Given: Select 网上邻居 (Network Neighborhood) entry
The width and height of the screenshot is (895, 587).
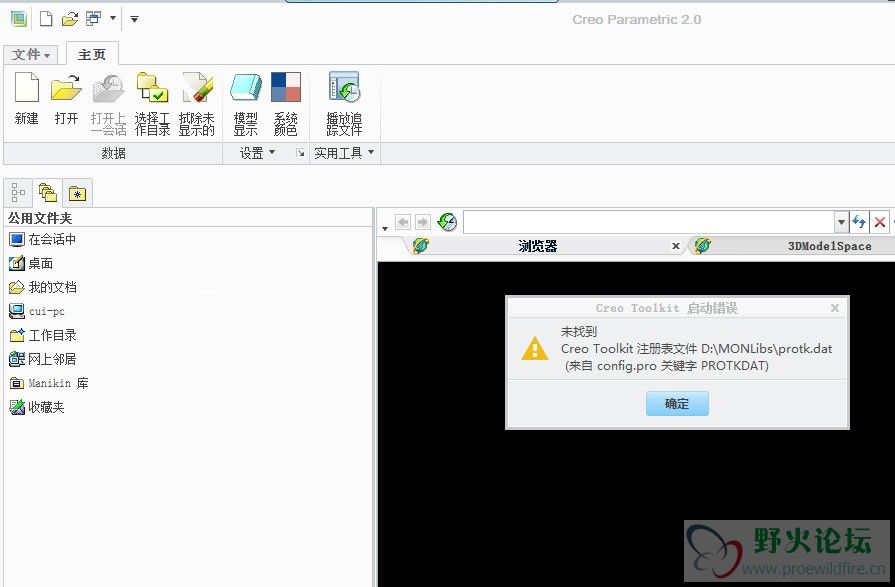Looking at the screenshot, I should [43, 359].
